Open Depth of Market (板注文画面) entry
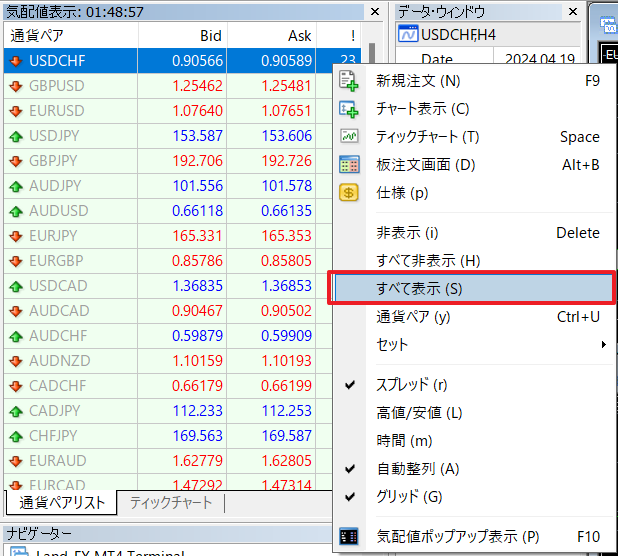Image resolution: width=618 pixels, height=556 pixels. tap(473, 165)
